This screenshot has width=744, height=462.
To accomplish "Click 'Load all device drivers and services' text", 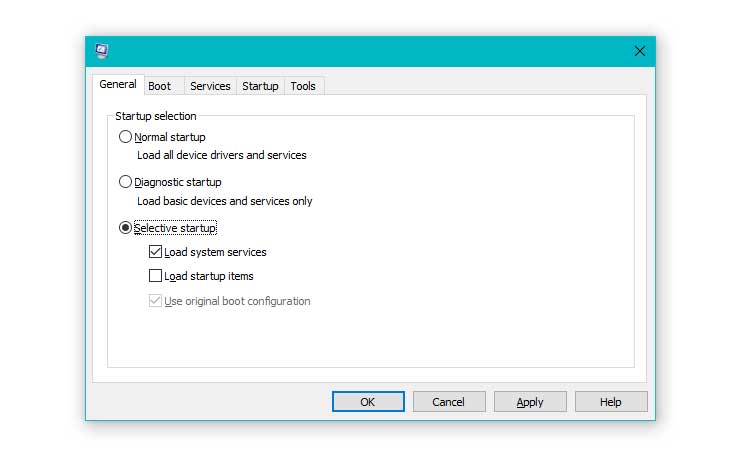I will pyautogui.click(x=222, y=155).
